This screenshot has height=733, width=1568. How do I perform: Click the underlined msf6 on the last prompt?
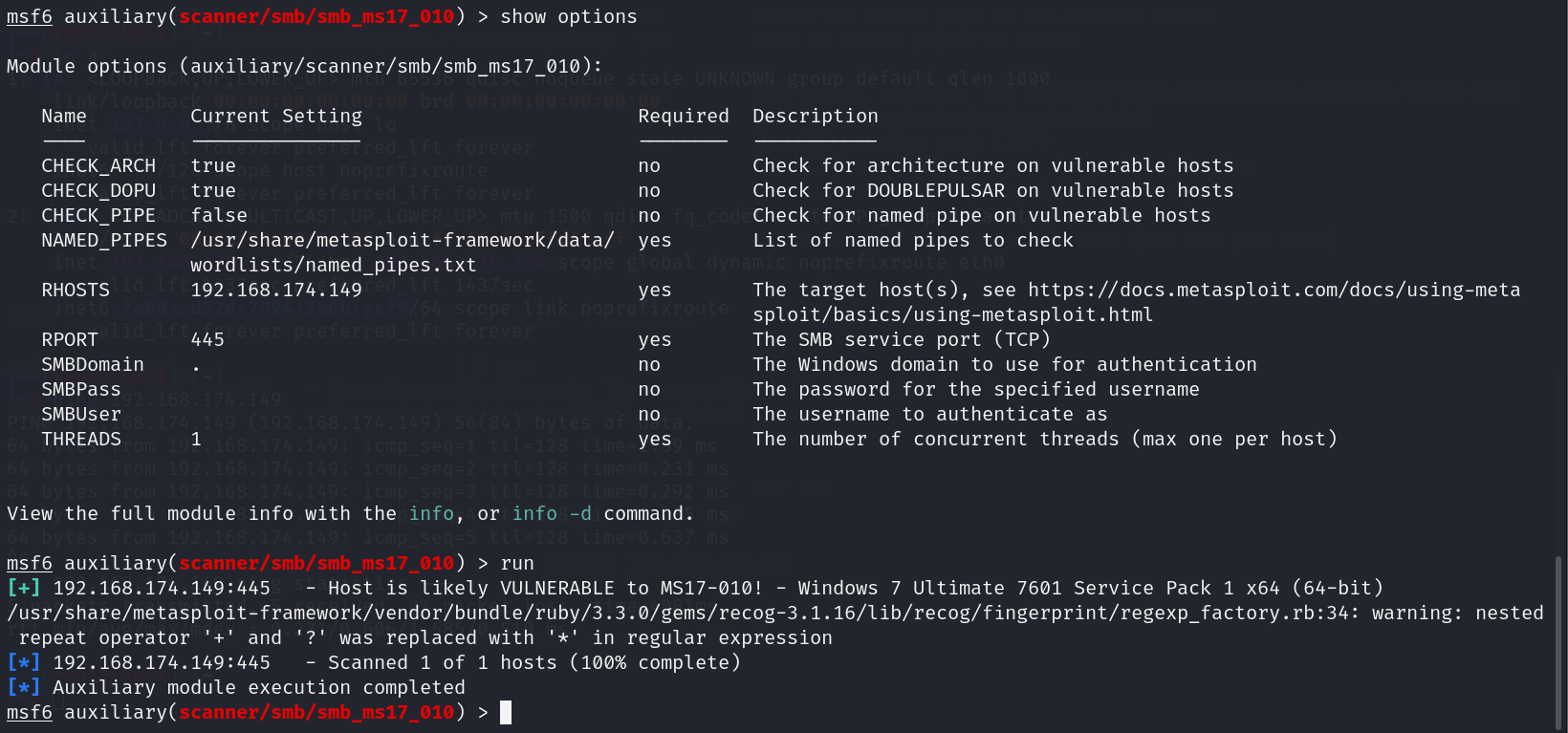click(x=30, y=712)
